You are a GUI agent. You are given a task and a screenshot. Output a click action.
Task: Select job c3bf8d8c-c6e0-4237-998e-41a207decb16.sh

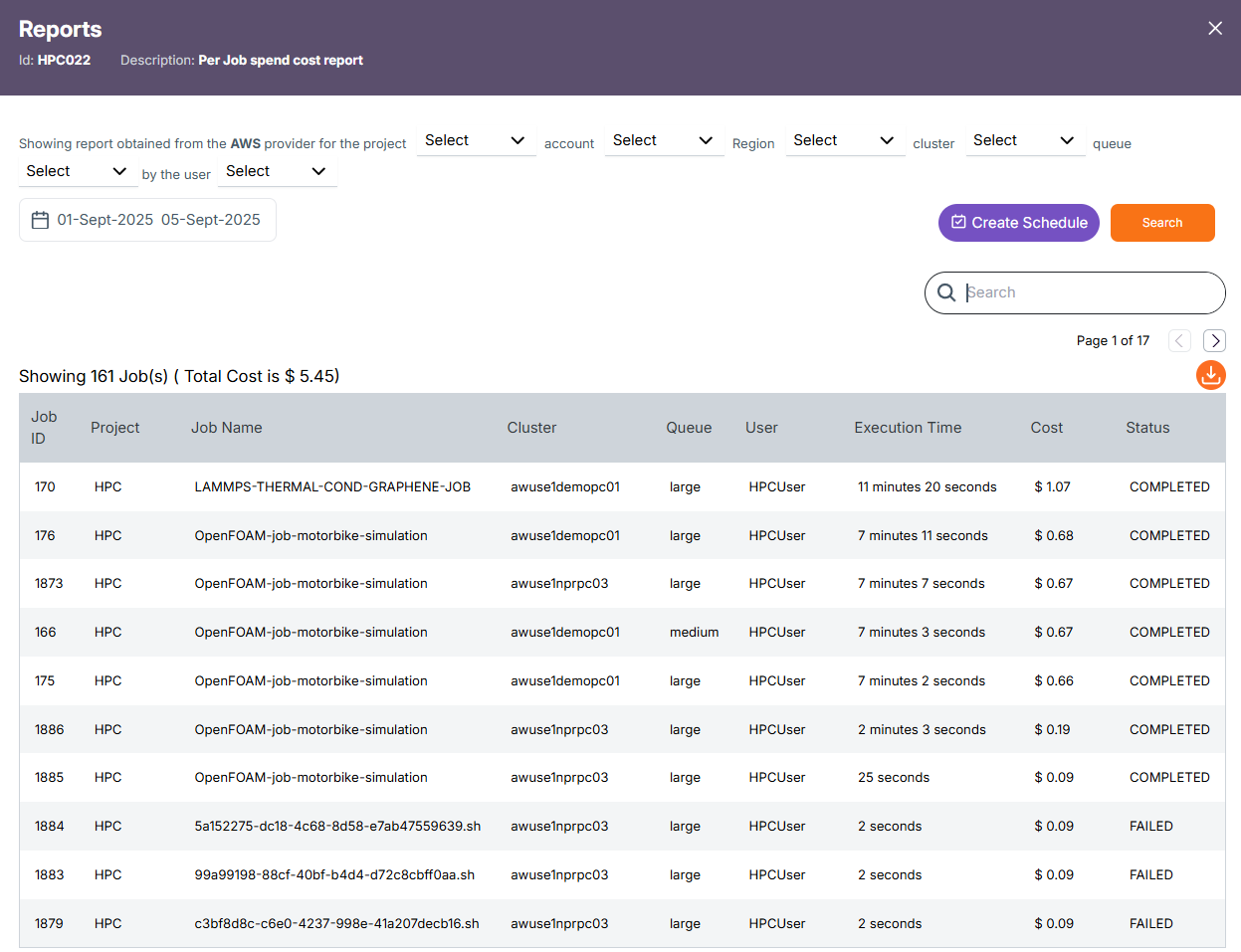(336, 924)
